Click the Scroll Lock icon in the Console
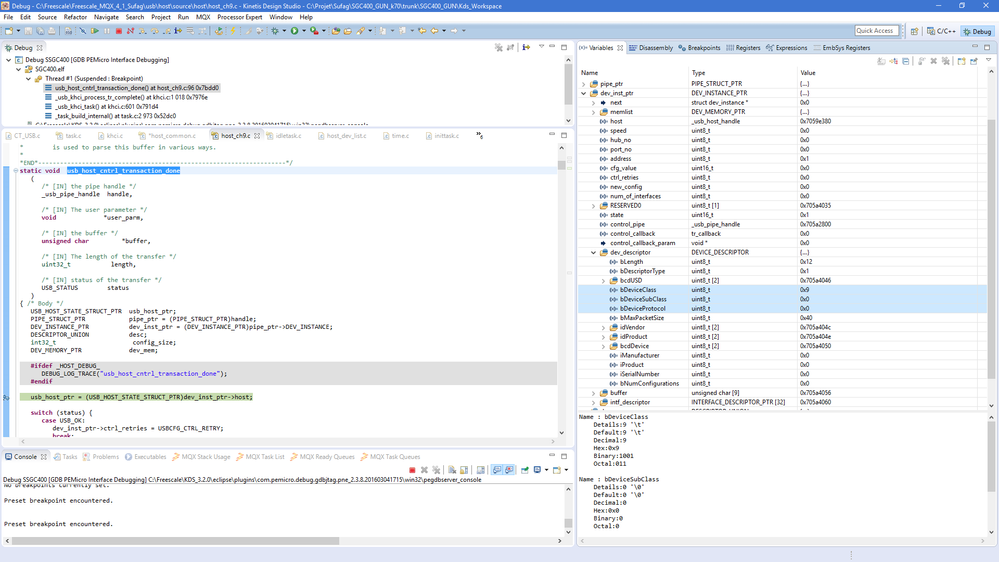The image size is (999, 562). coord(464,470)
